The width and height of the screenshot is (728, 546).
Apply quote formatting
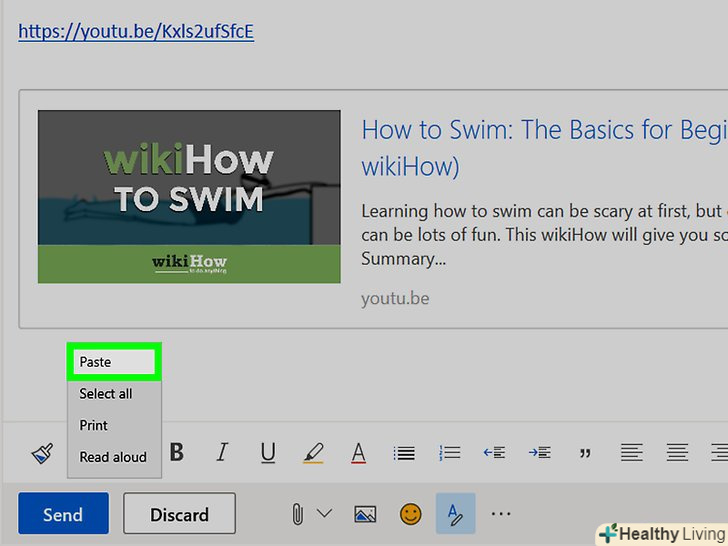tap(585, 453)
